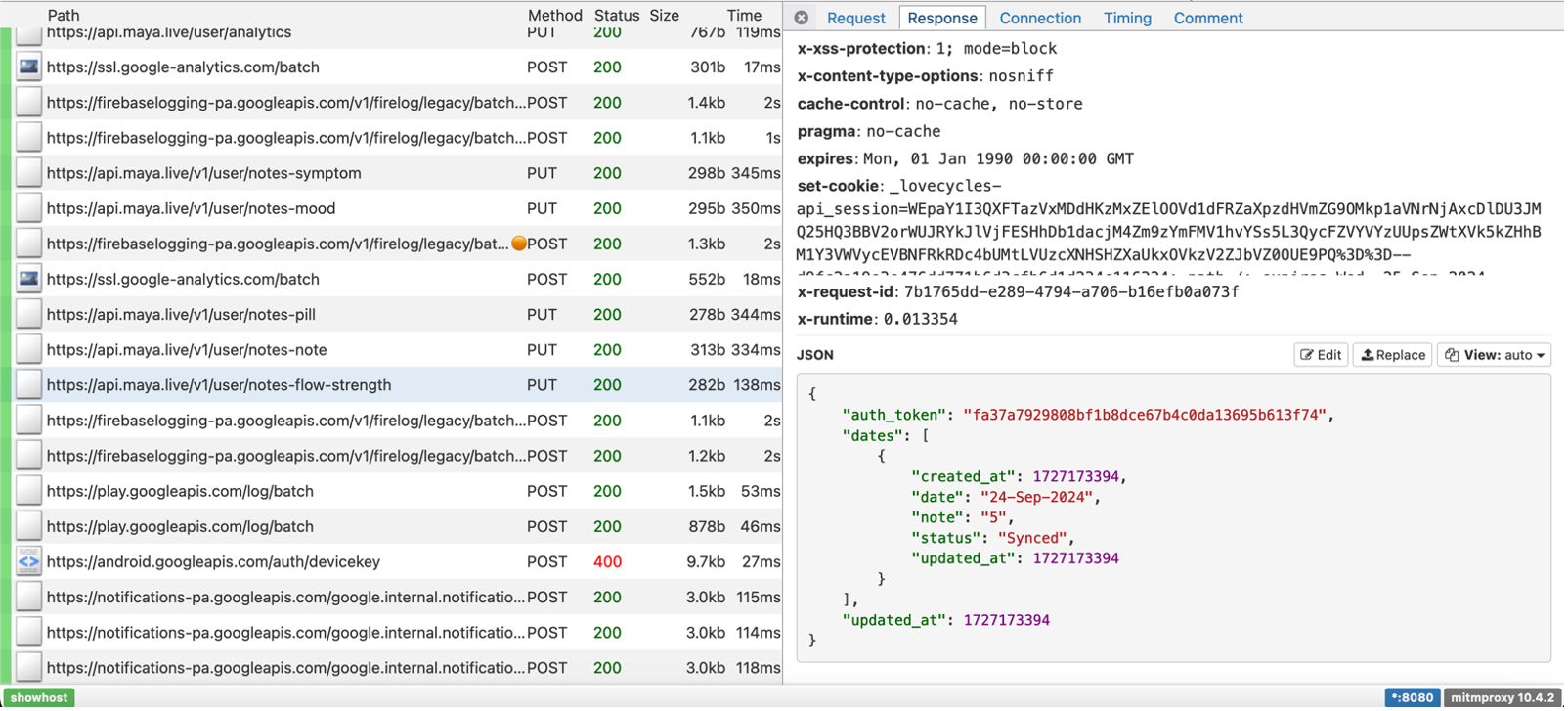Screen dimensions: 1568x711
Task: Switch to the Request tab
Action: pos(855,18)
